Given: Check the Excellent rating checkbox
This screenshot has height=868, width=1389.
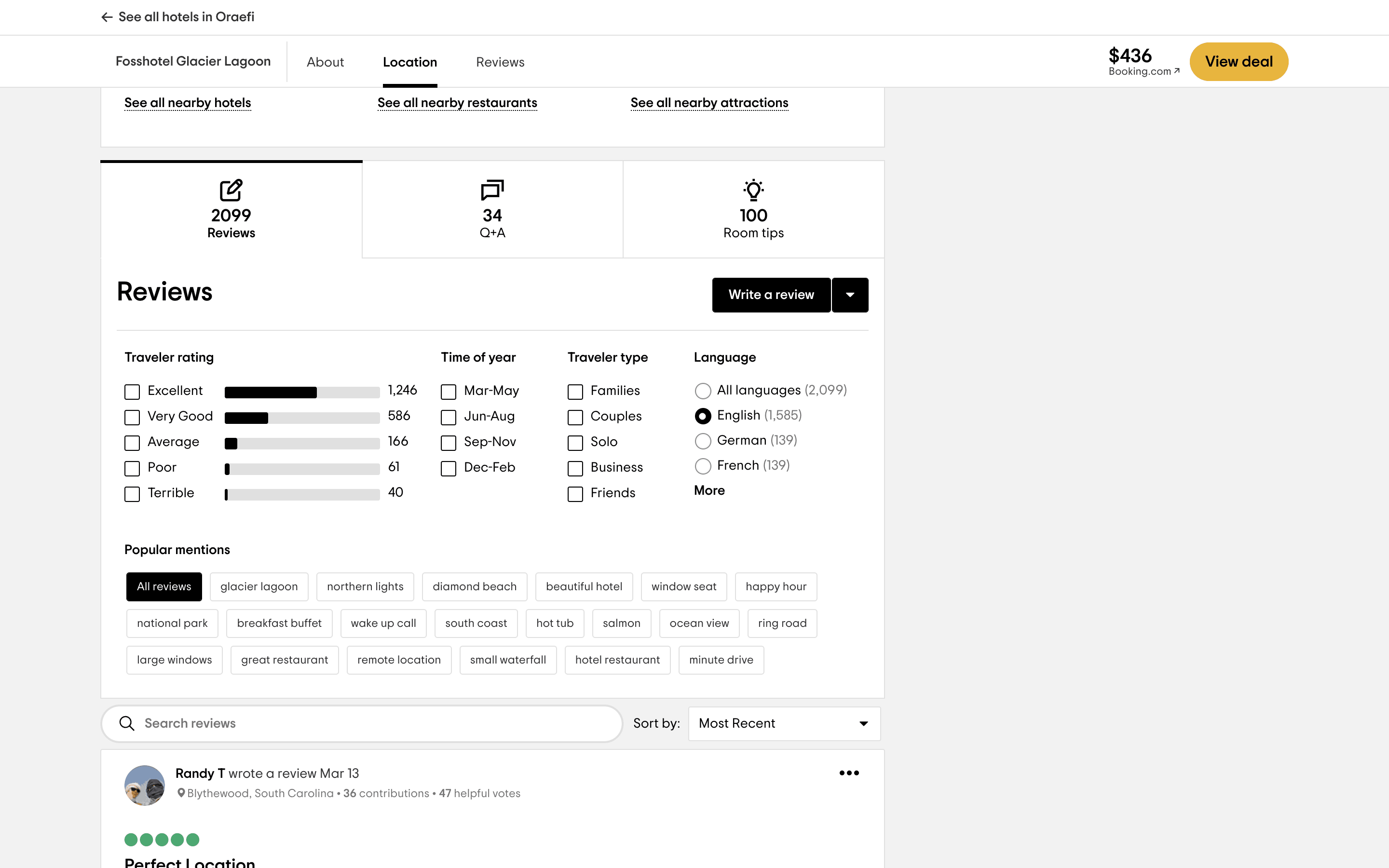Looking at the screenshot, I should pyautogui.click(x=132, y=392).
